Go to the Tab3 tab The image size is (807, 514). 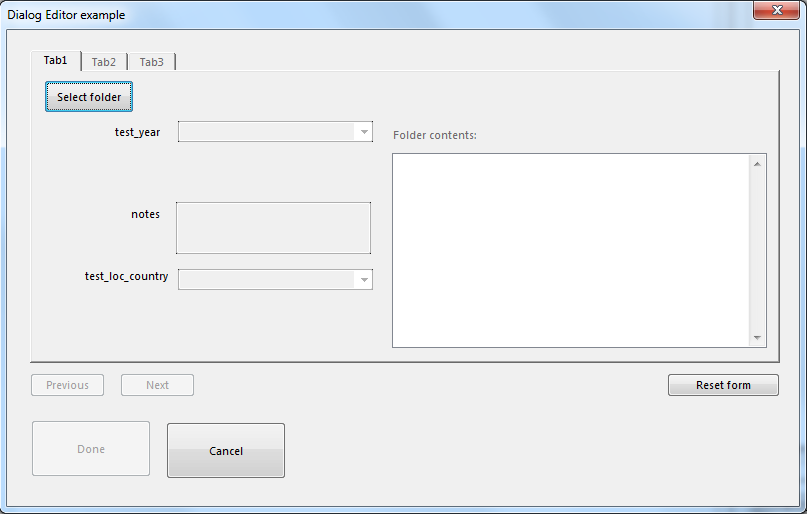pyautogui.click(x=151, y=62)
